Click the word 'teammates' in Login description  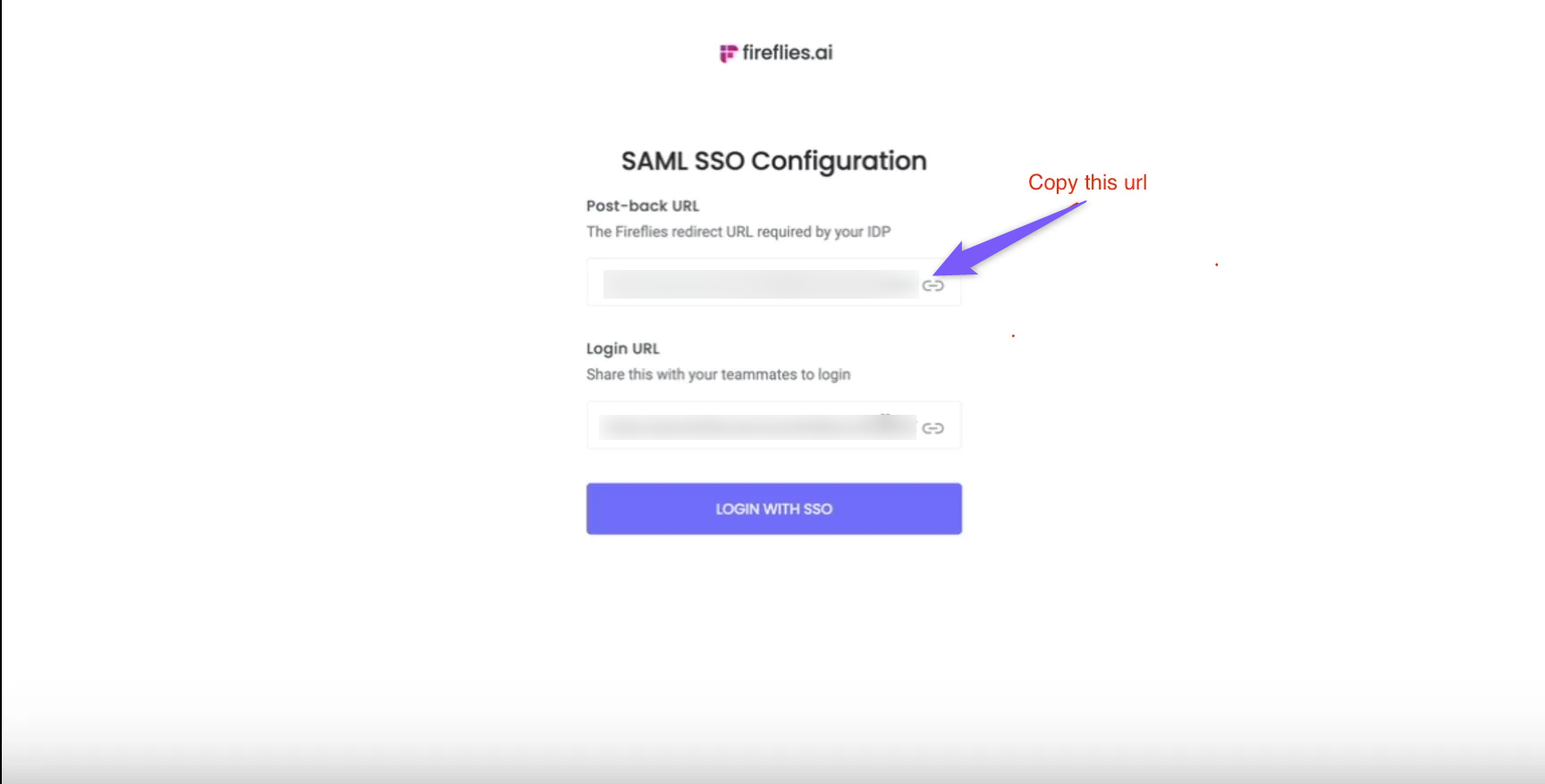(x=758, y=375)
